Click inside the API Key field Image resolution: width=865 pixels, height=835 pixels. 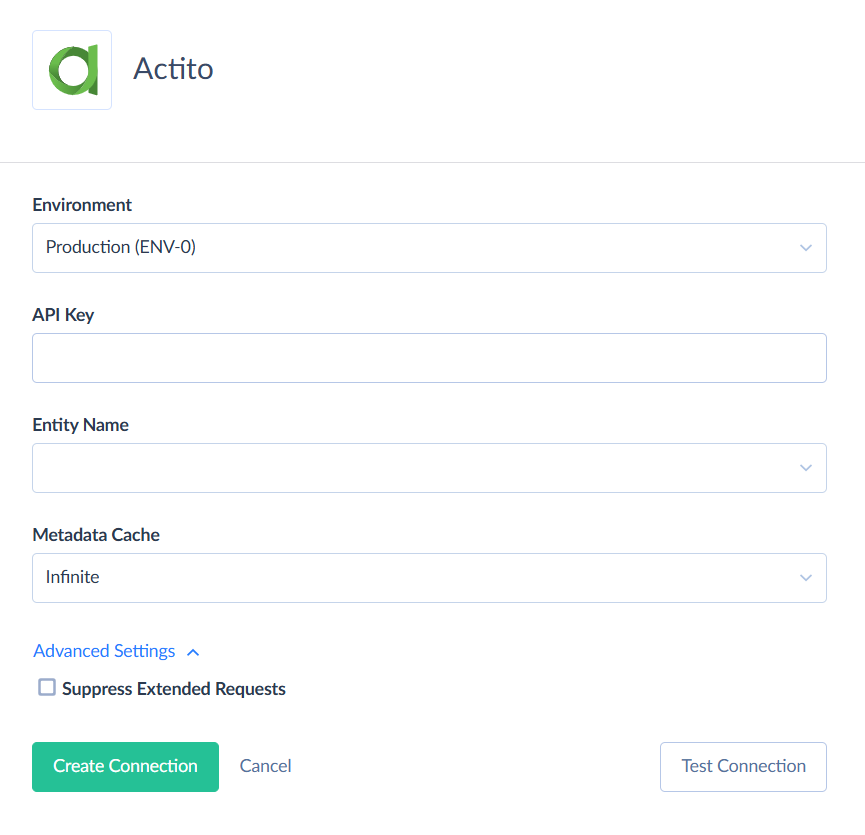pos(429,357)
